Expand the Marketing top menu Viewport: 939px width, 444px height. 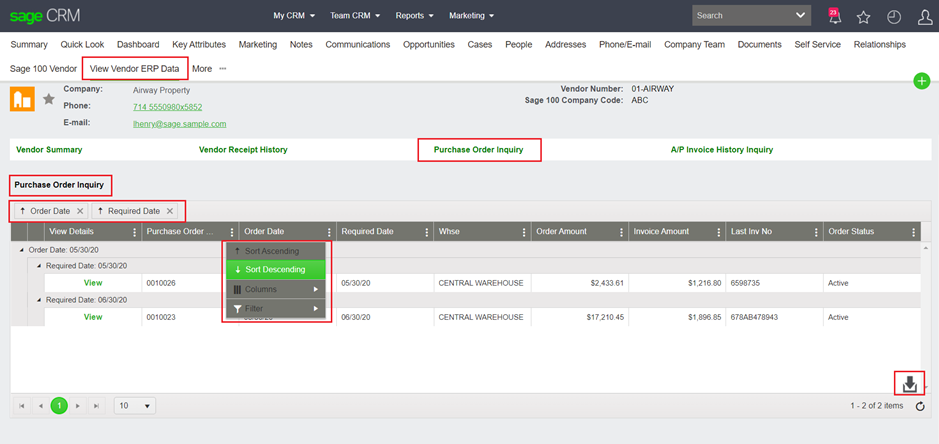472,16
